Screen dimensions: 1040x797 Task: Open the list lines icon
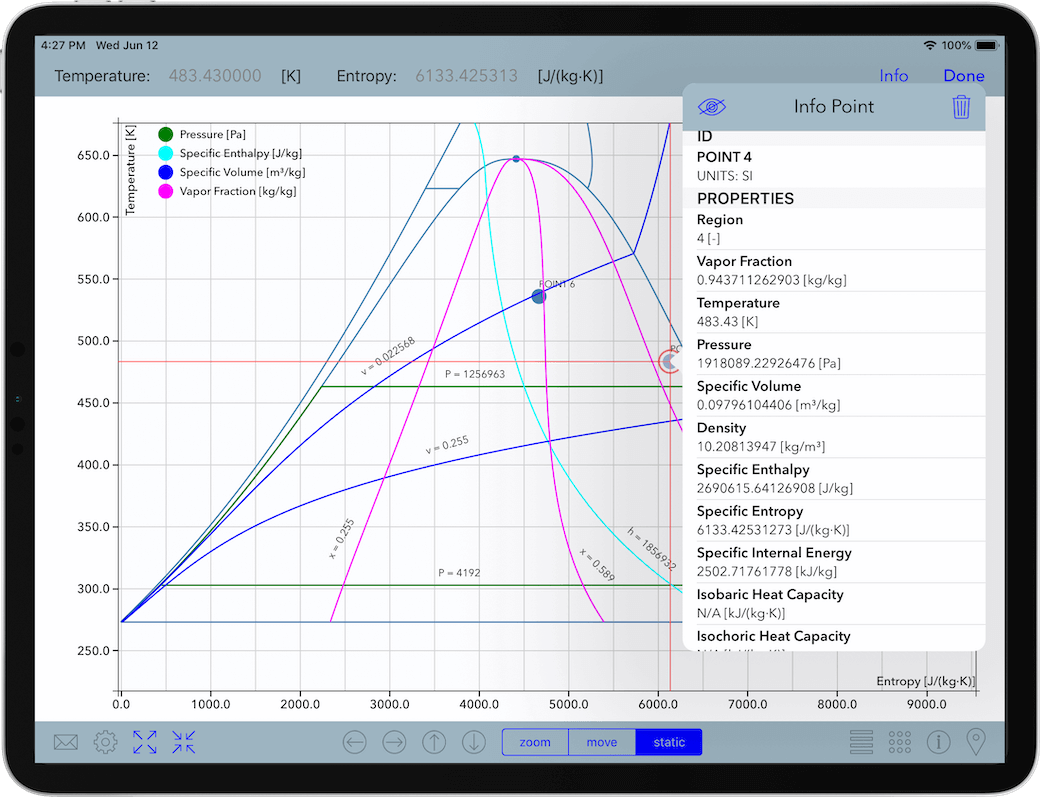[861, 742]
